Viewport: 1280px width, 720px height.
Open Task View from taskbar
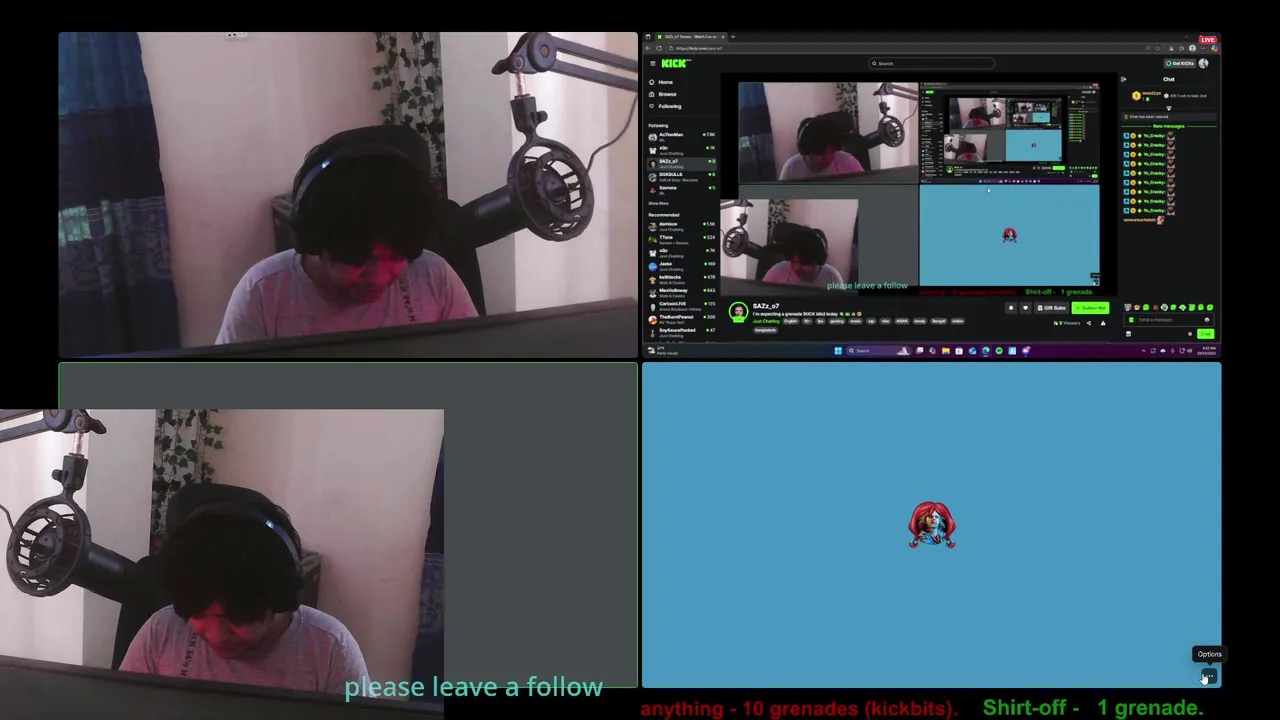[x=920, y=351]
